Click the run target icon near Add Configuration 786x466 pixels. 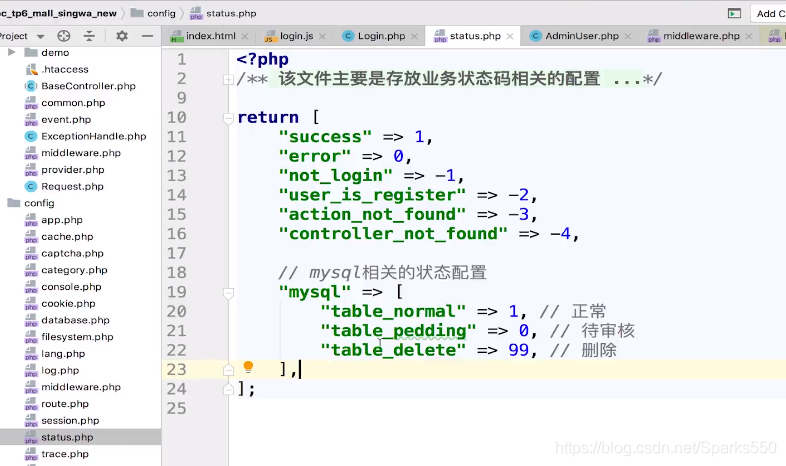[734, 14]
